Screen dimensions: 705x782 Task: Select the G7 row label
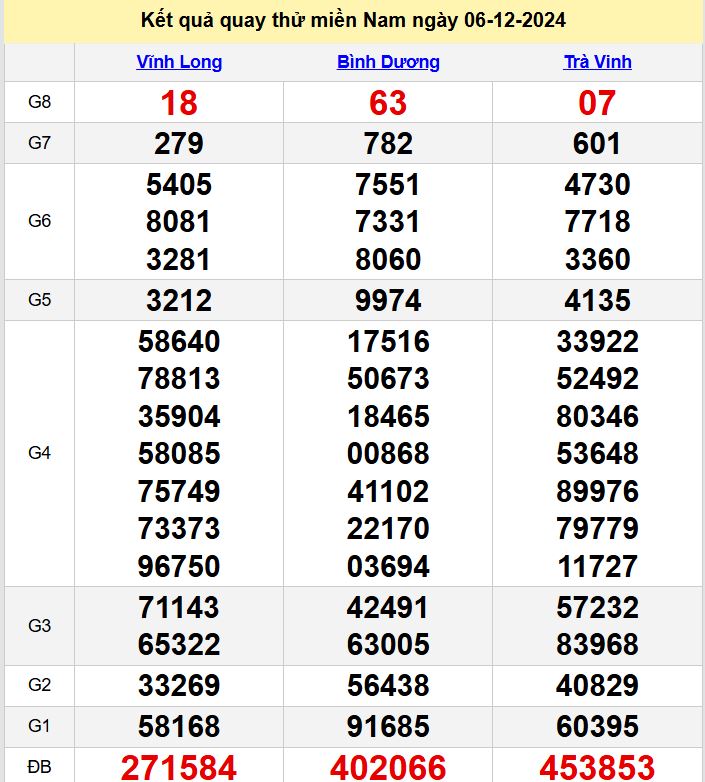[x=39, y=143]
